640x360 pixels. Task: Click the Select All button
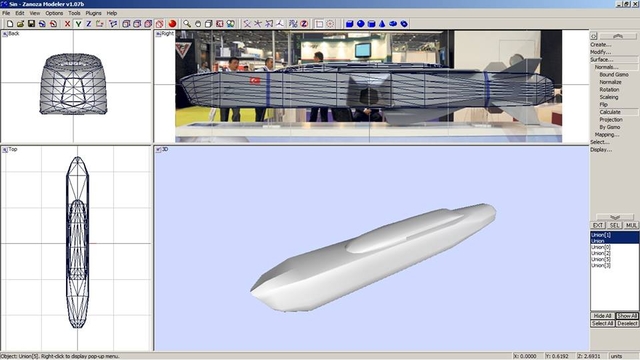click(x=602, y=323)
